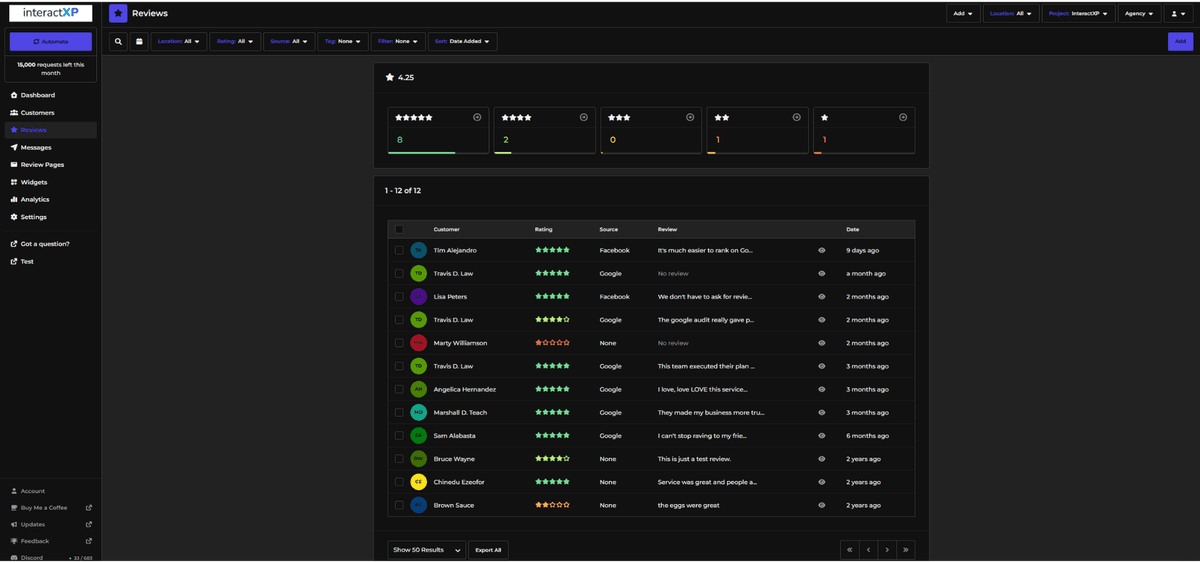This screenshot has height=563, width=1200.
Task: Click the orange progress bar on the two-star card
Action: 712,153
